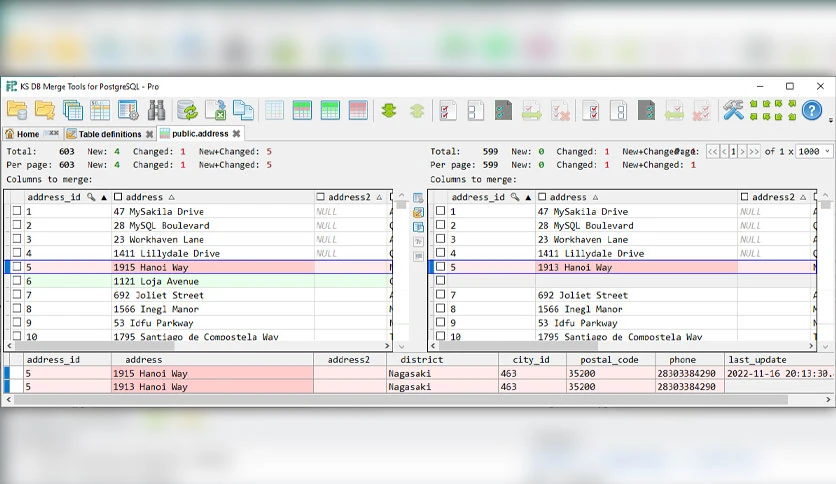This screenshot has width=836, height=484.
Task: Open the table settings gear icon
Action: (x=128, y=110)
